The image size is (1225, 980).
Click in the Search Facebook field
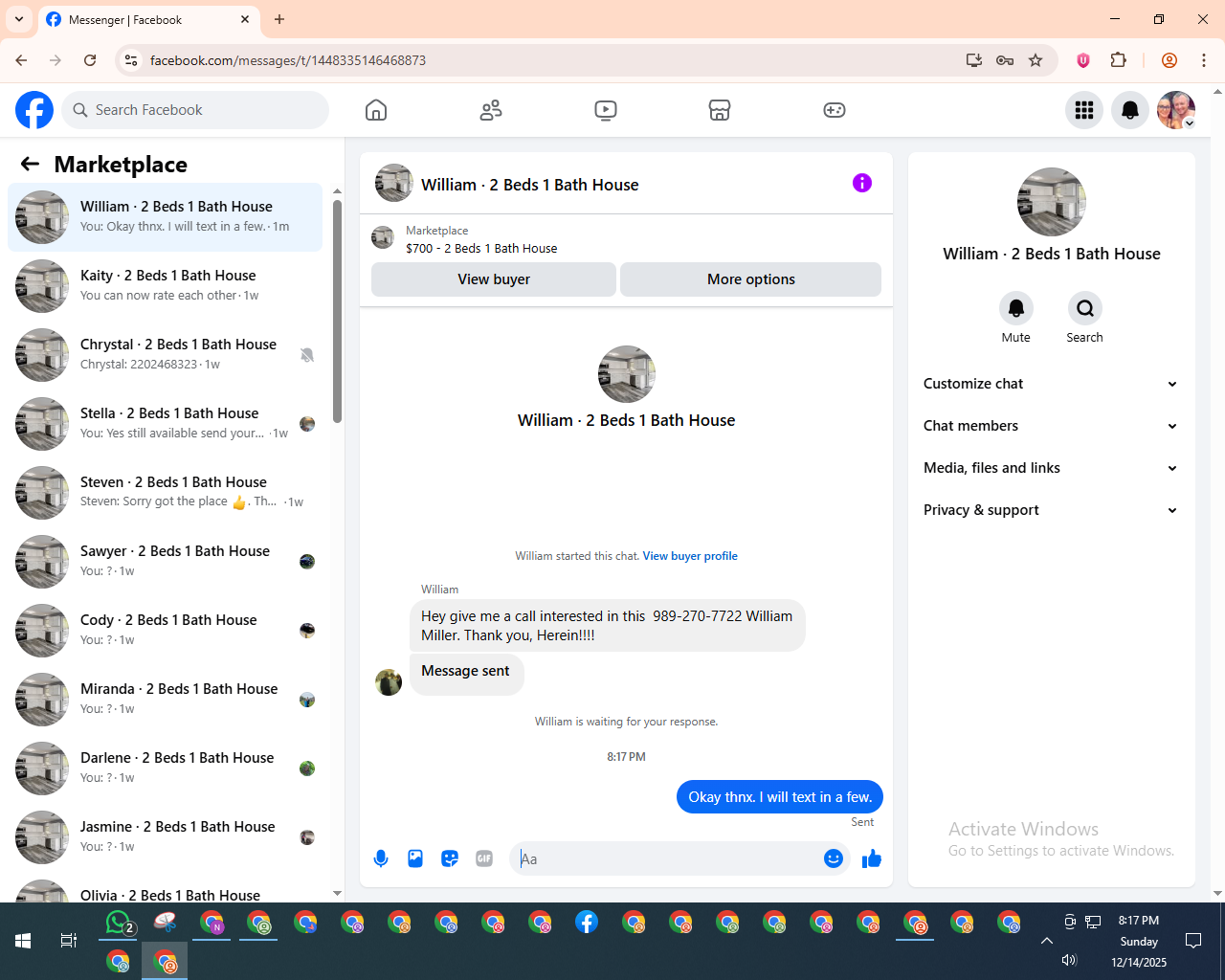(195, 110)
